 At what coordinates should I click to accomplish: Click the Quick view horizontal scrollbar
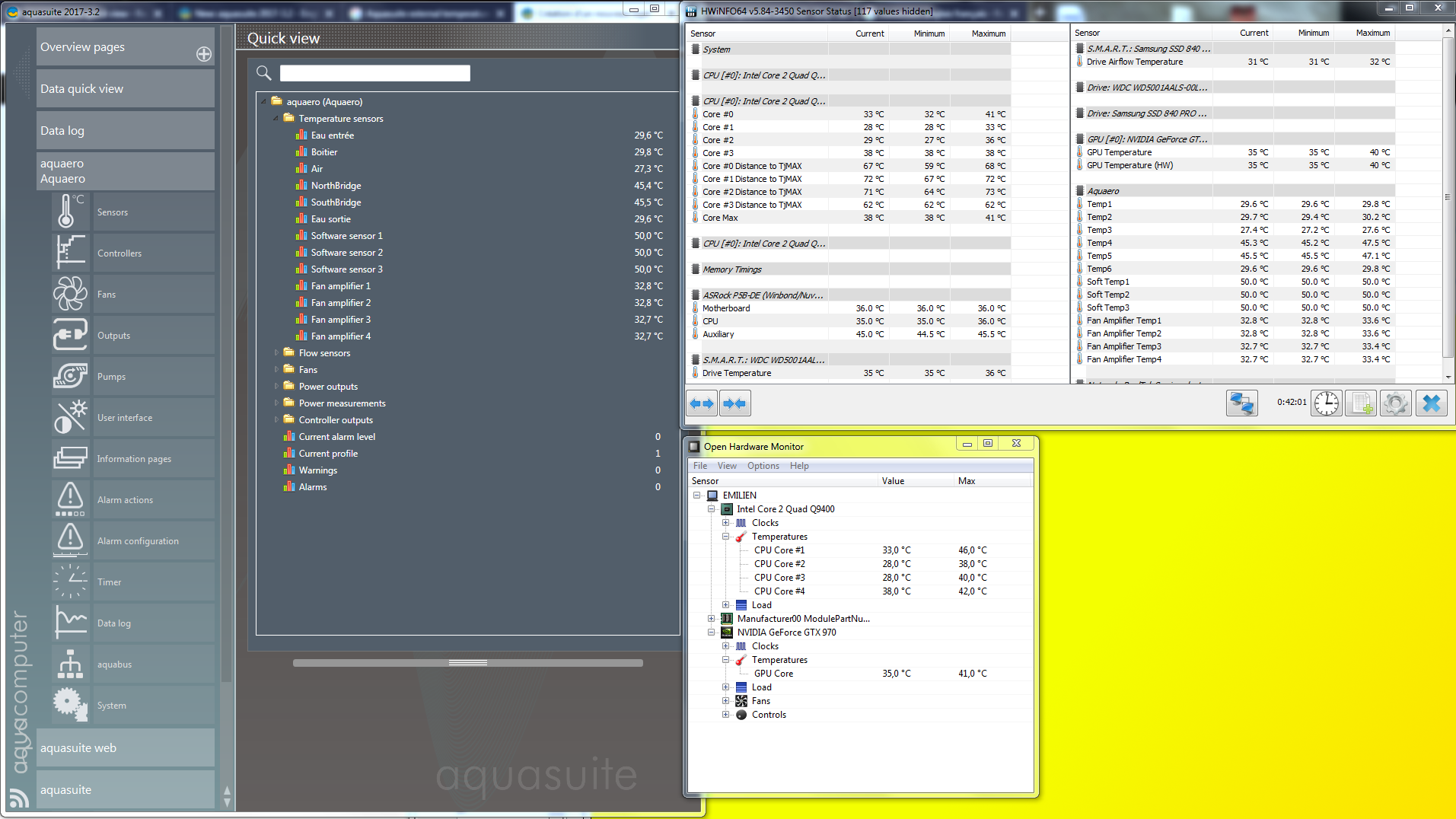[x=467, y=663]
